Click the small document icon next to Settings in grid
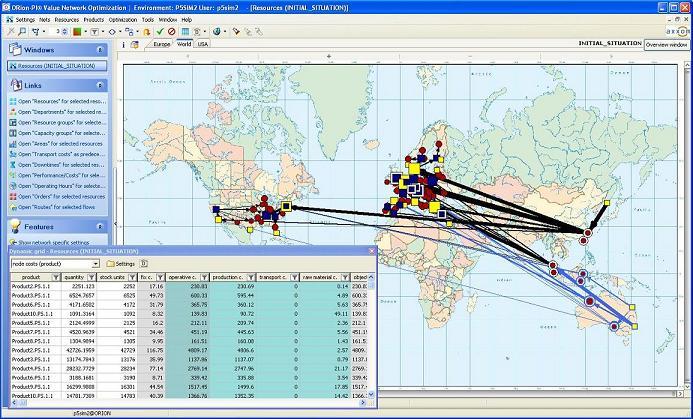The width and height of the screenshot is (693, 419). [144, 264]
